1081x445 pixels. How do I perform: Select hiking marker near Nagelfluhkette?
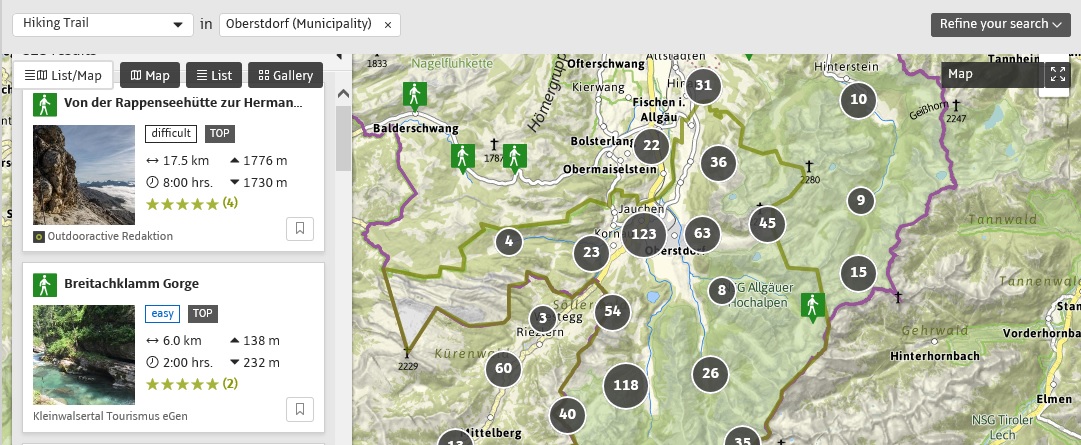click(414, 95)
